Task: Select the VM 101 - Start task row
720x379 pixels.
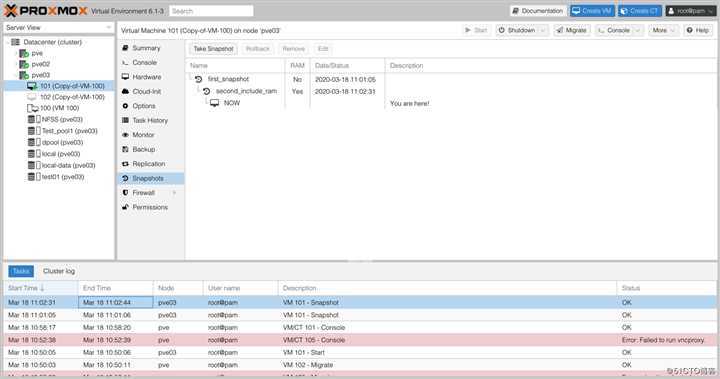Action: tap(360, 352)
